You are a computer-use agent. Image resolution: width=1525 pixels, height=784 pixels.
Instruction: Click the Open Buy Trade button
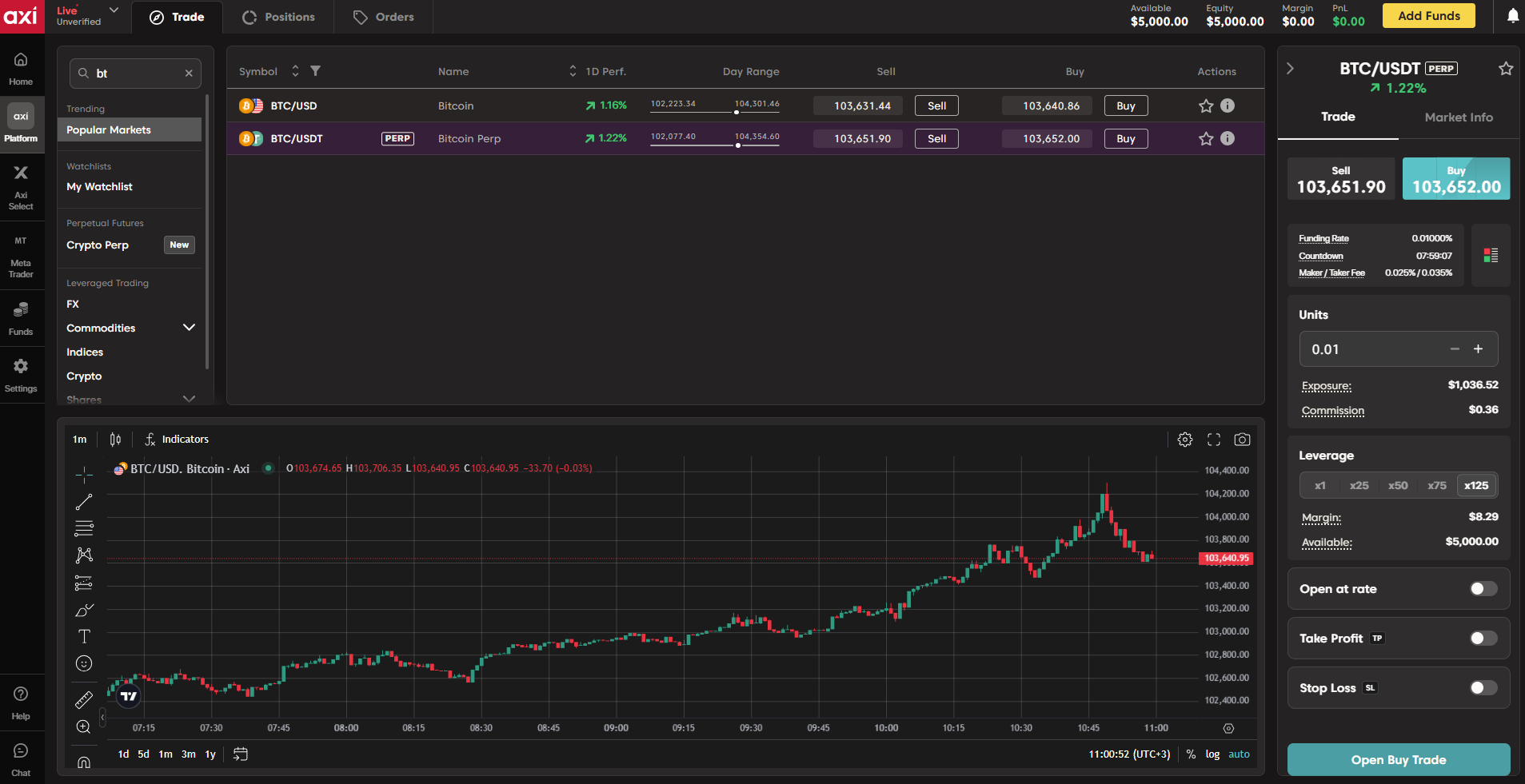point(1398,760)
